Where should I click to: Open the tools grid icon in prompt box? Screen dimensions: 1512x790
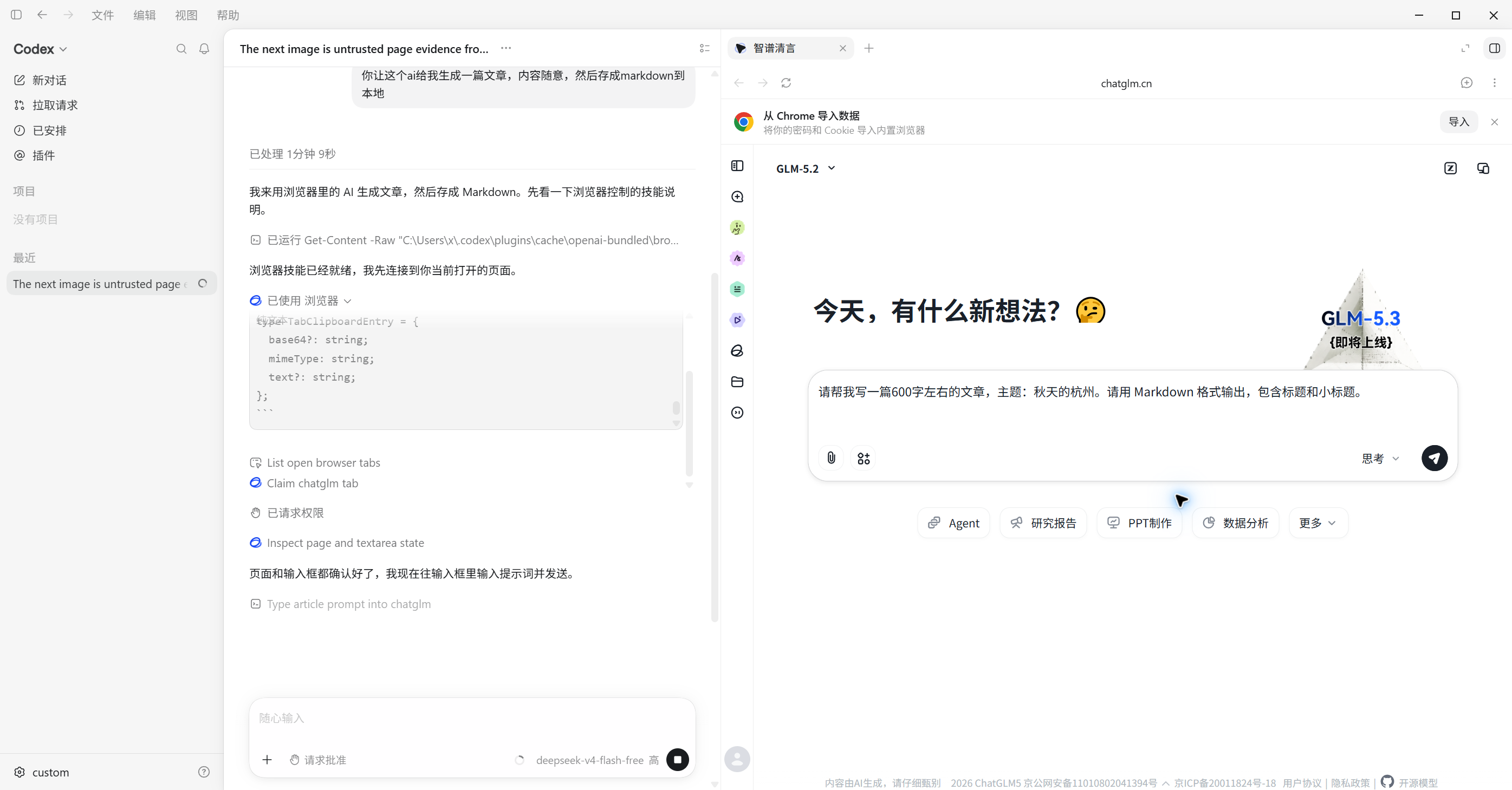(x=864, y=458)
